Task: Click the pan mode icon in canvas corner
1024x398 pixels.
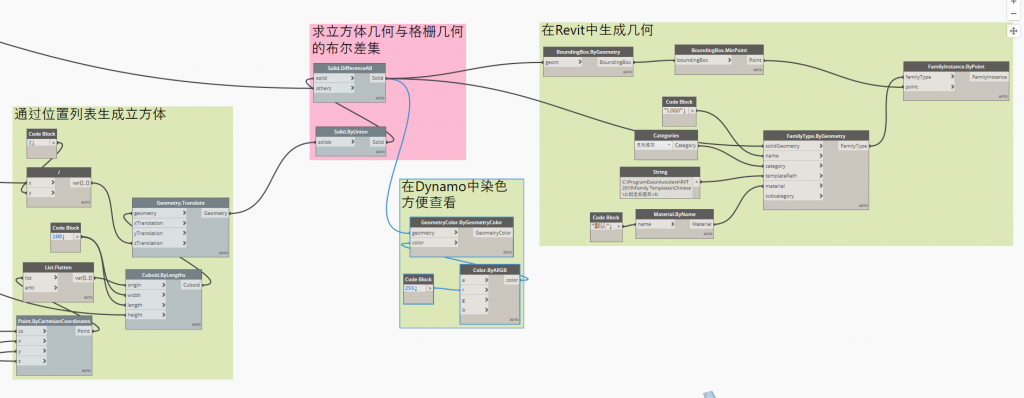Action: click(1014, 31)
